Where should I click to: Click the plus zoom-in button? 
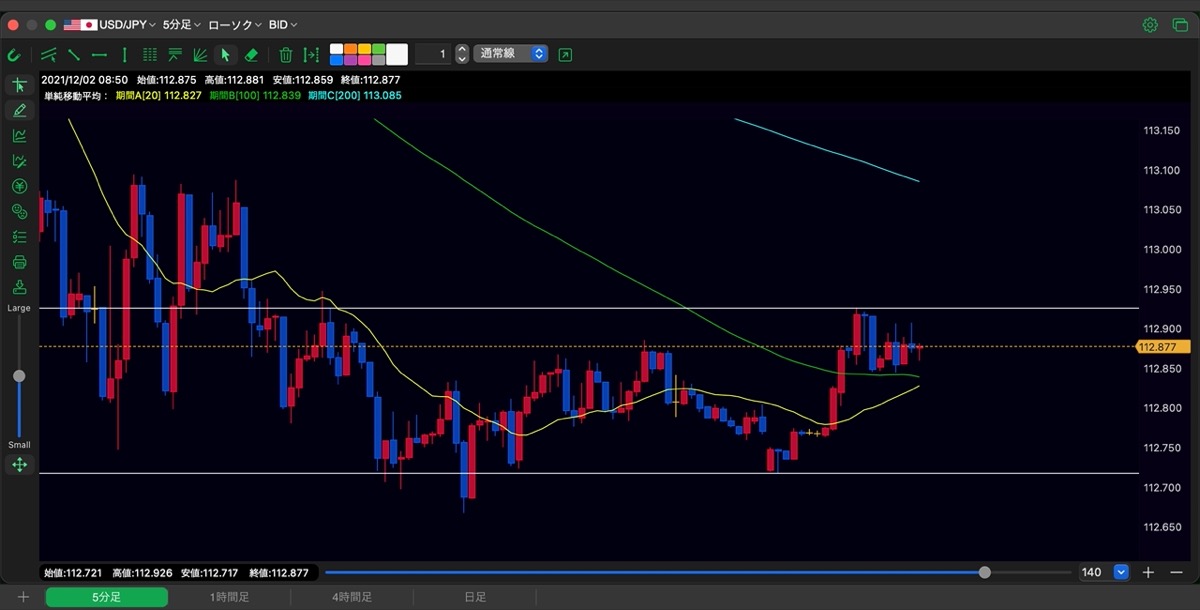click(x=1149, y=572)
